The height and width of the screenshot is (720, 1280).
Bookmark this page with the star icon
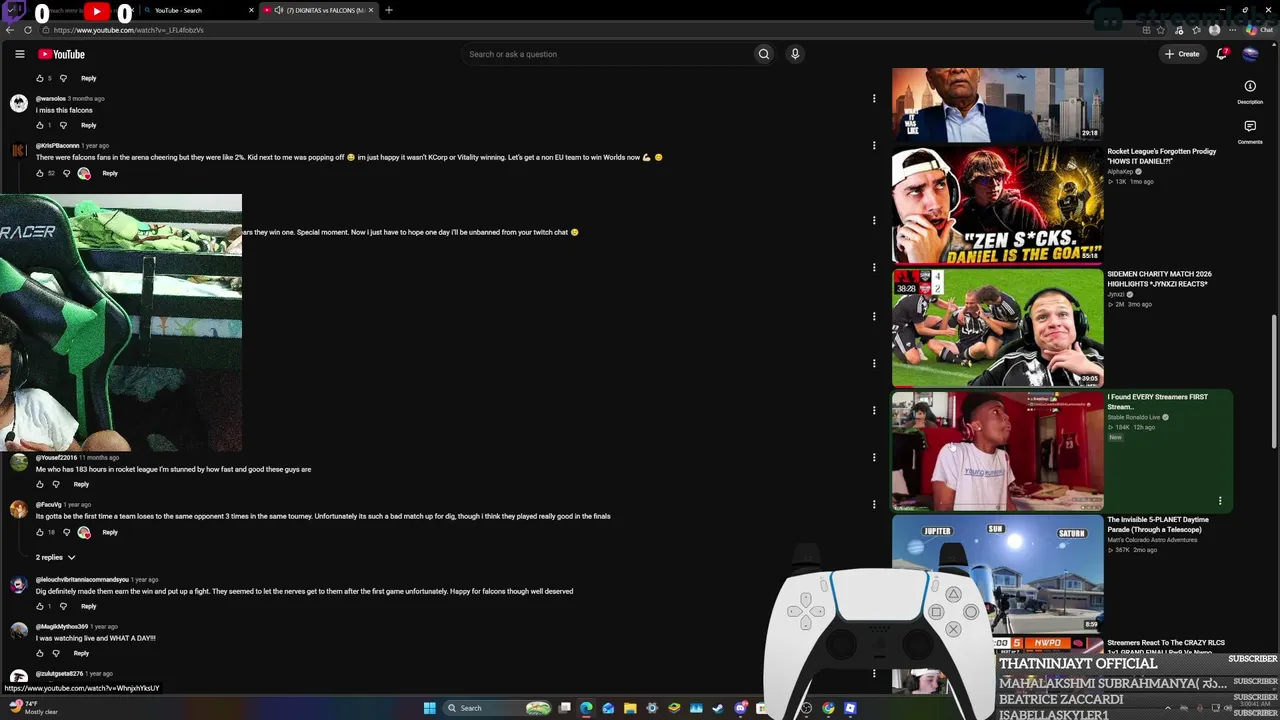(1160, 30)
